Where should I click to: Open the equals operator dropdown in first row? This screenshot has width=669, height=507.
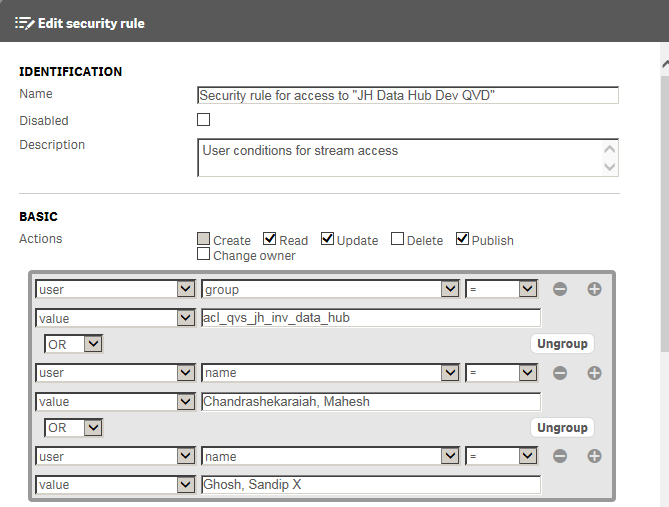[x=501, y=289]
